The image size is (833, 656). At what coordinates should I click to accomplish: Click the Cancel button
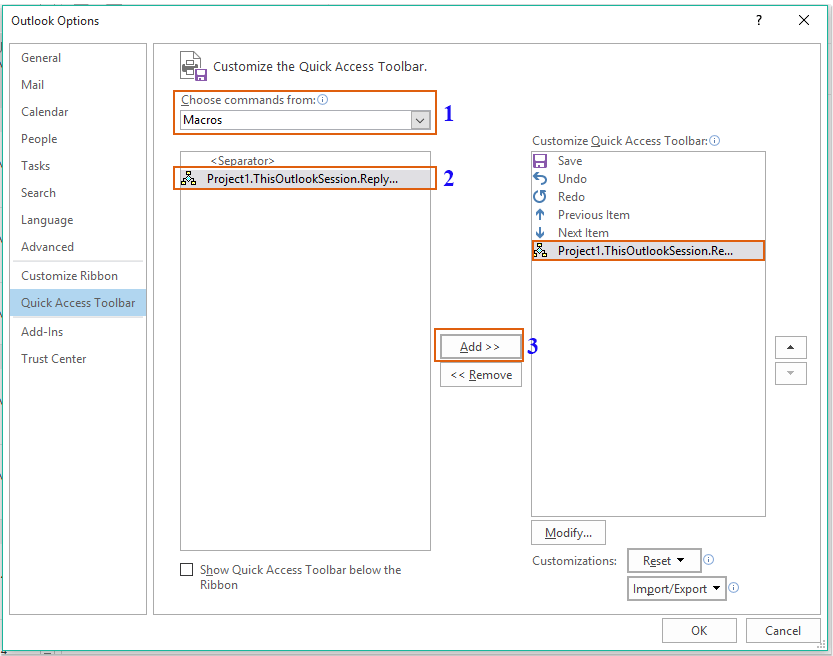[x=783, y=631]
